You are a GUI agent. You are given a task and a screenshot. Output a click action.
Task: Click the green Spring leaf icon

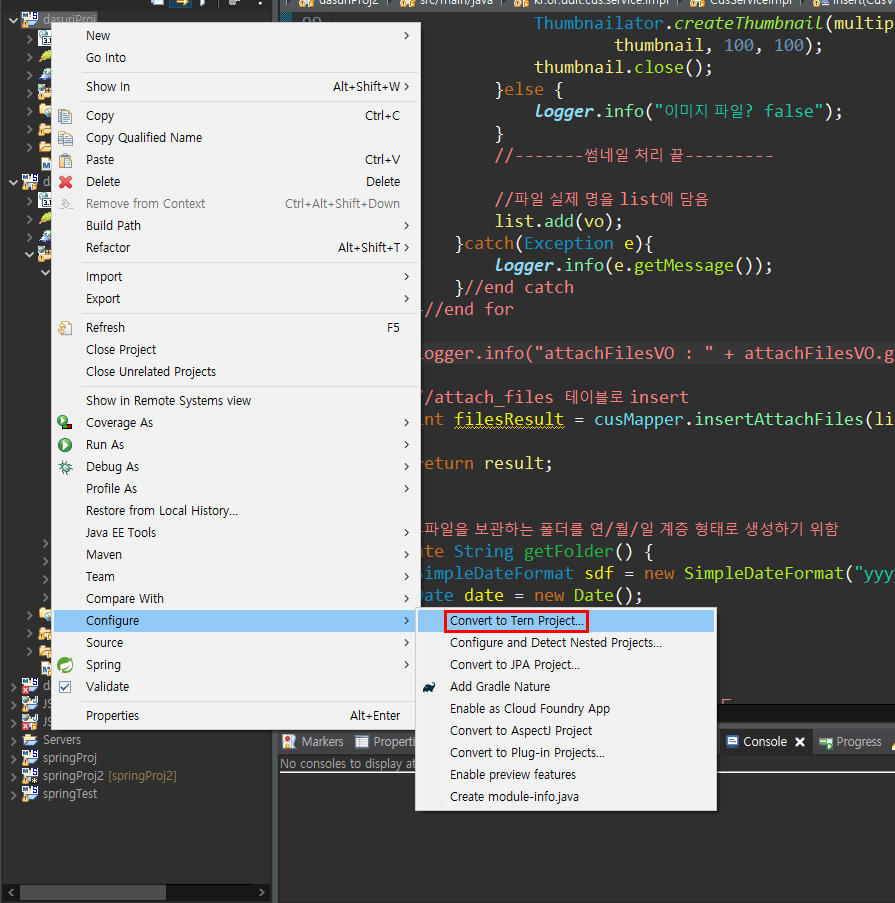click(65, 665)
